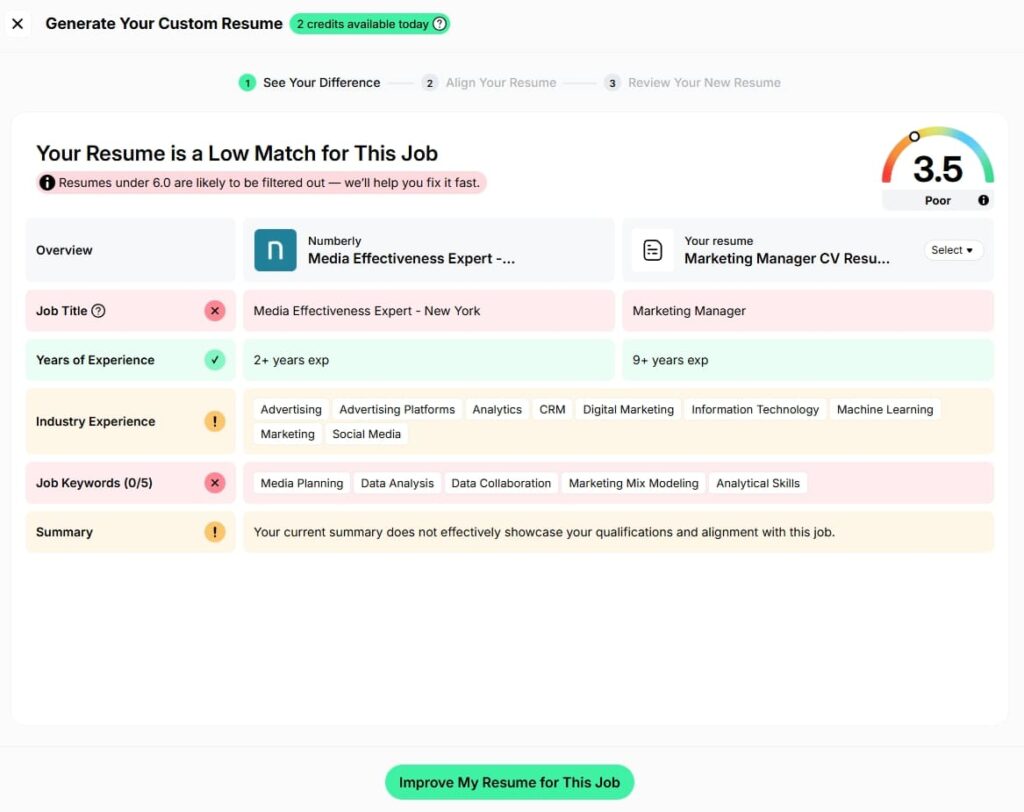Click red X status icon for Job Title
1024x812 pixels.
click(215, 311)
